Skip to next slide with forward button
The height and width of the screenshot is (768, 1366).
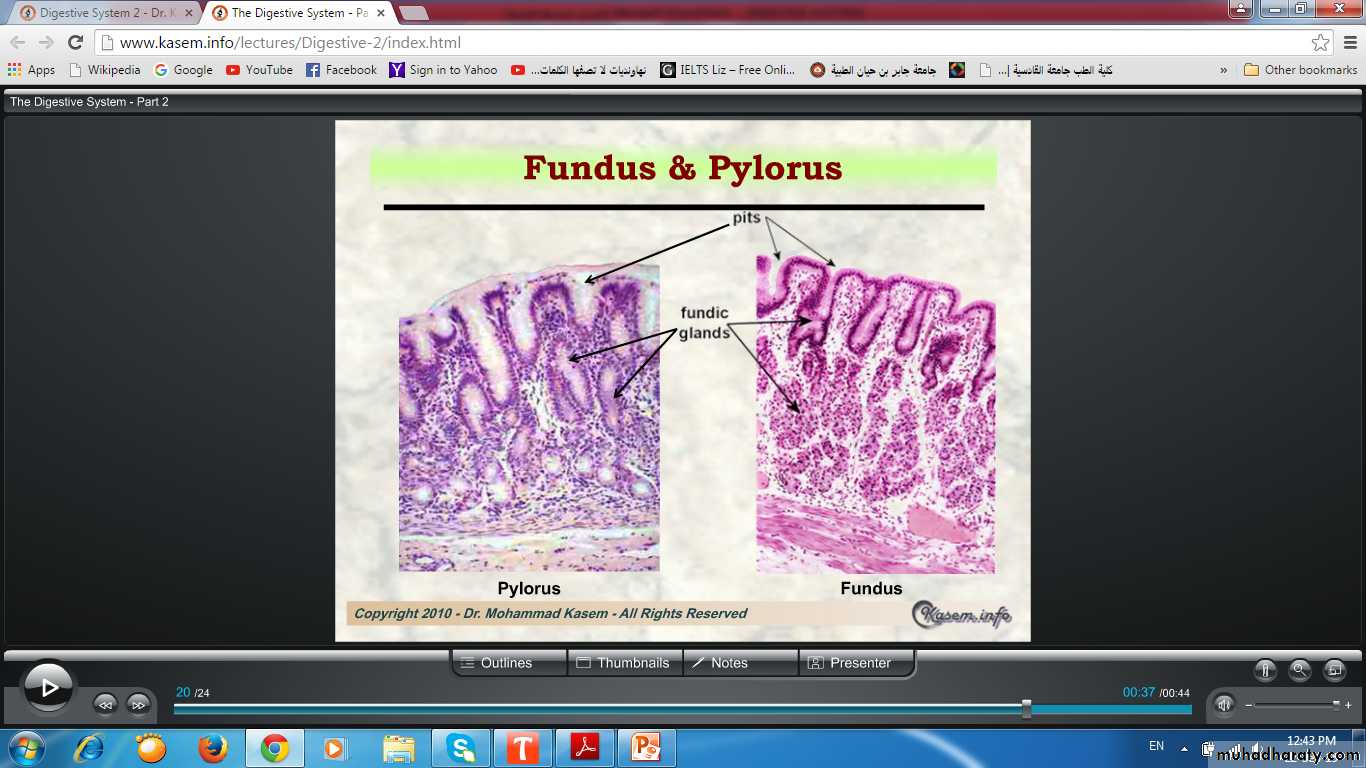point(138,704)
